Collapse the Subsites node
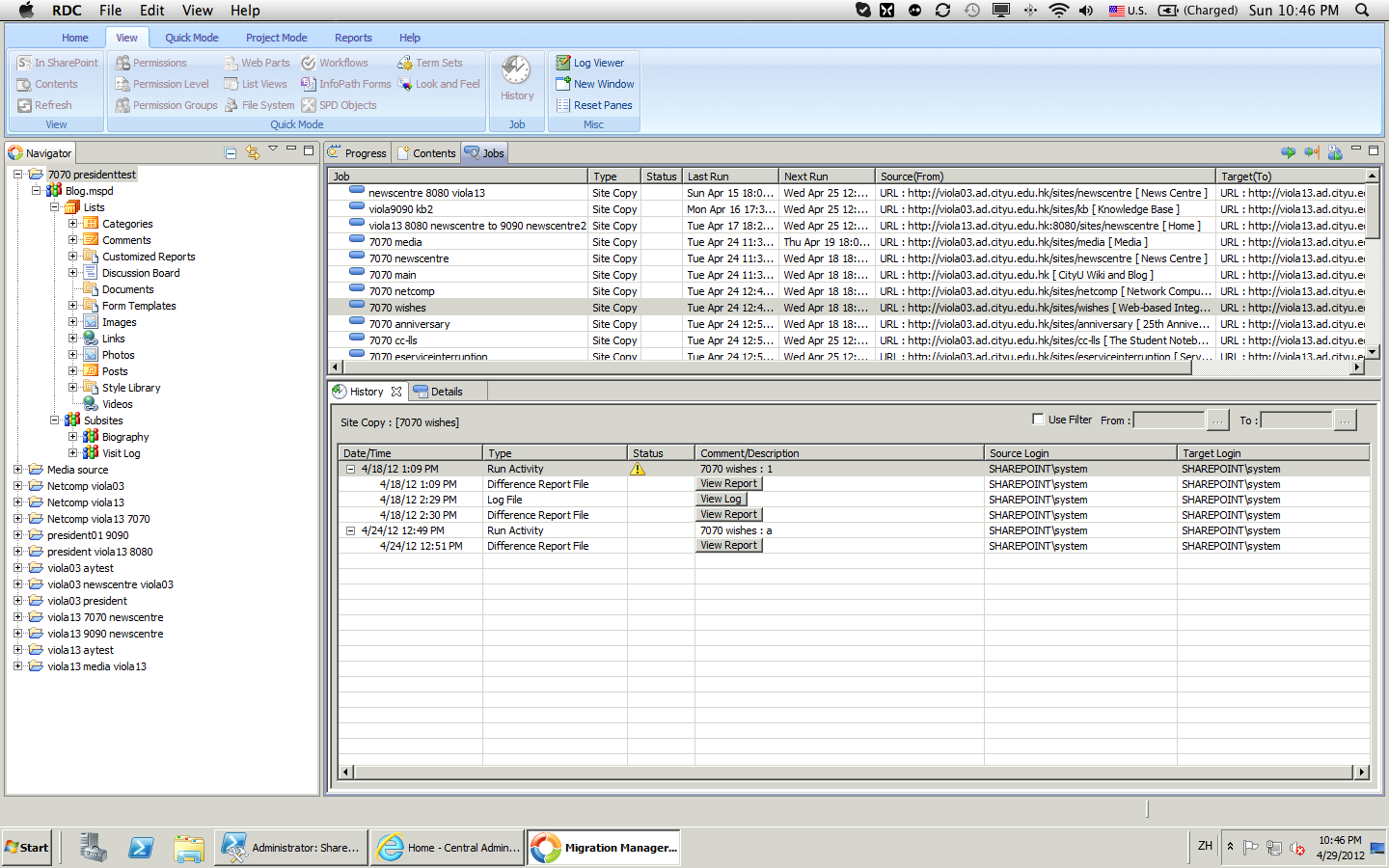 tap(54, 420)
